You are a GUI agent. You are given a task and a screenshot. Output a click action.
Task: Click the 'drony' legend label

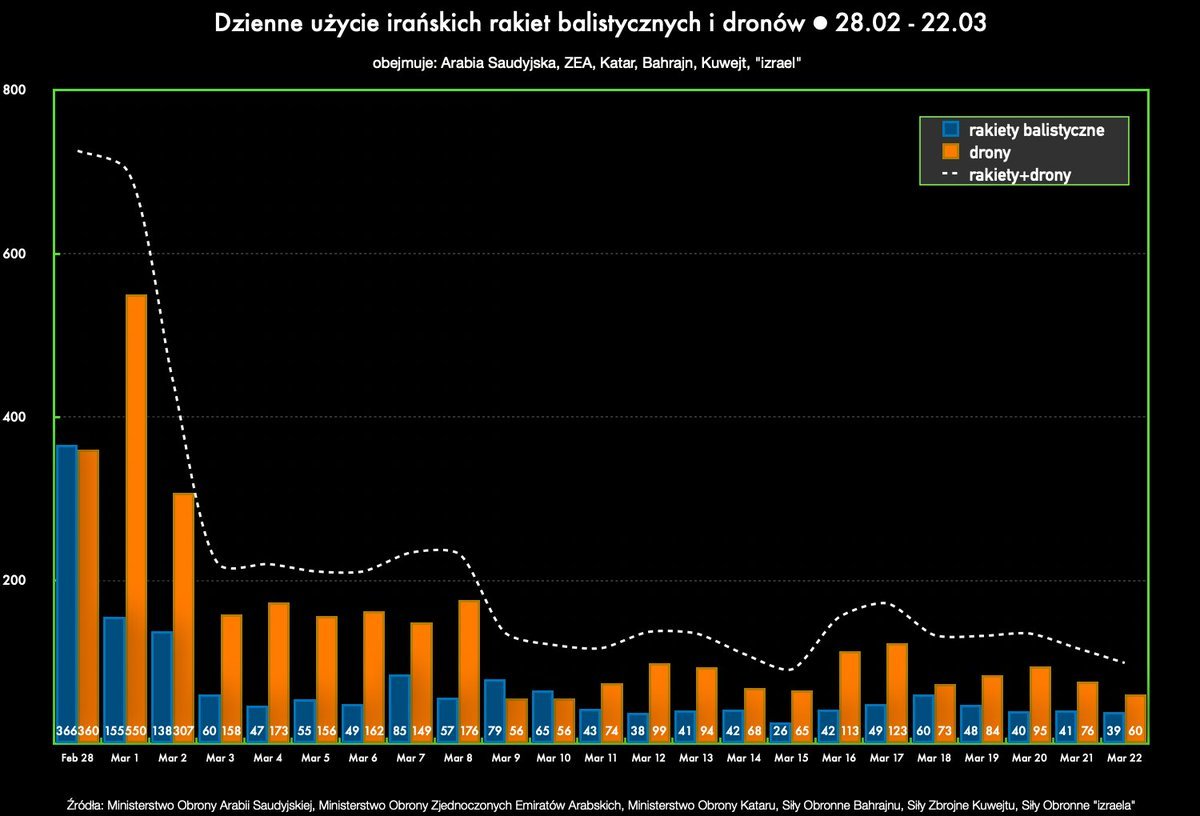click(x=989, y=153)
